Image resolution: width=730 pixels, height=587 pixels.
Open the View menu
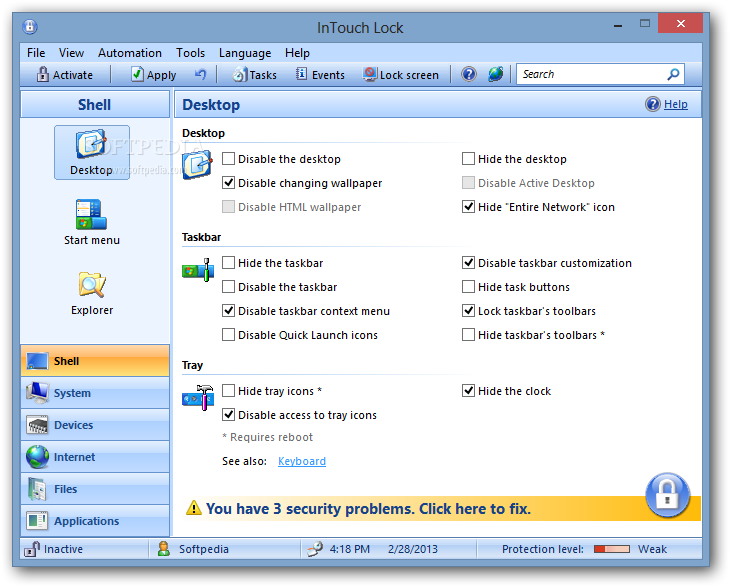click(x=71, y=53)
